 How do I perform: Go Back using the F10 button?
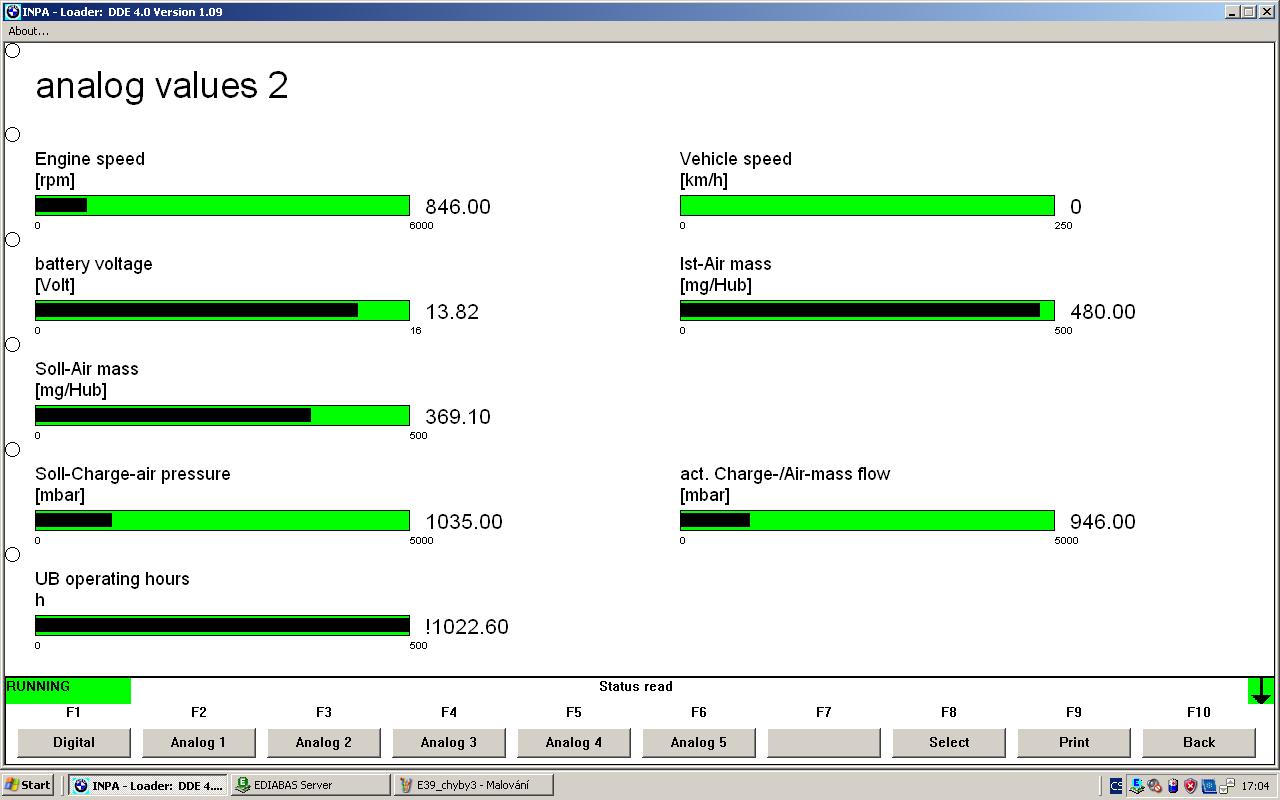click(x=1199, y=742)
